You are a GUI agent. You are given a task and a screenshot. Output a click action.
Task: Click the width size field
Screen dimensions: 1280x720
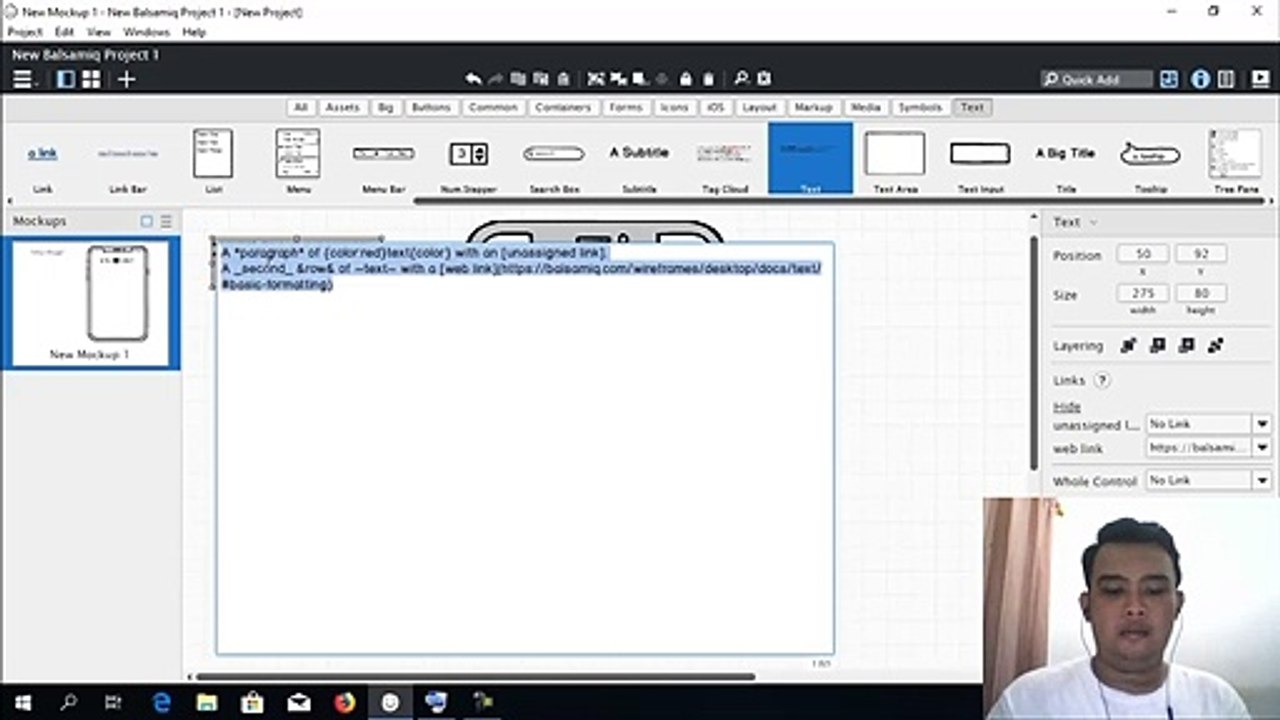click(1143, 294)
